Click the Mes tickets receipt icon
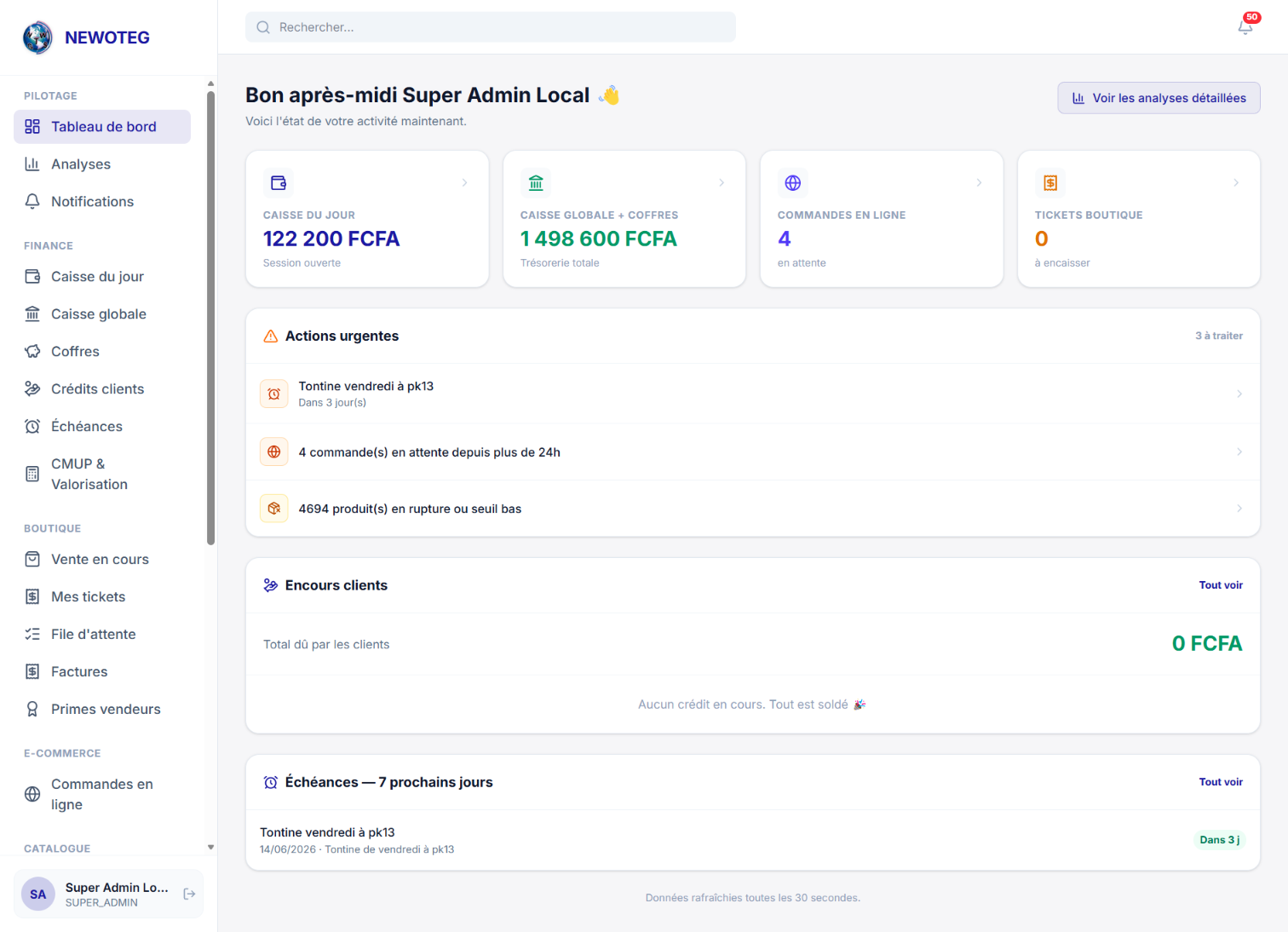Viewport: 1288px width, 932px height. pos(32,597)
